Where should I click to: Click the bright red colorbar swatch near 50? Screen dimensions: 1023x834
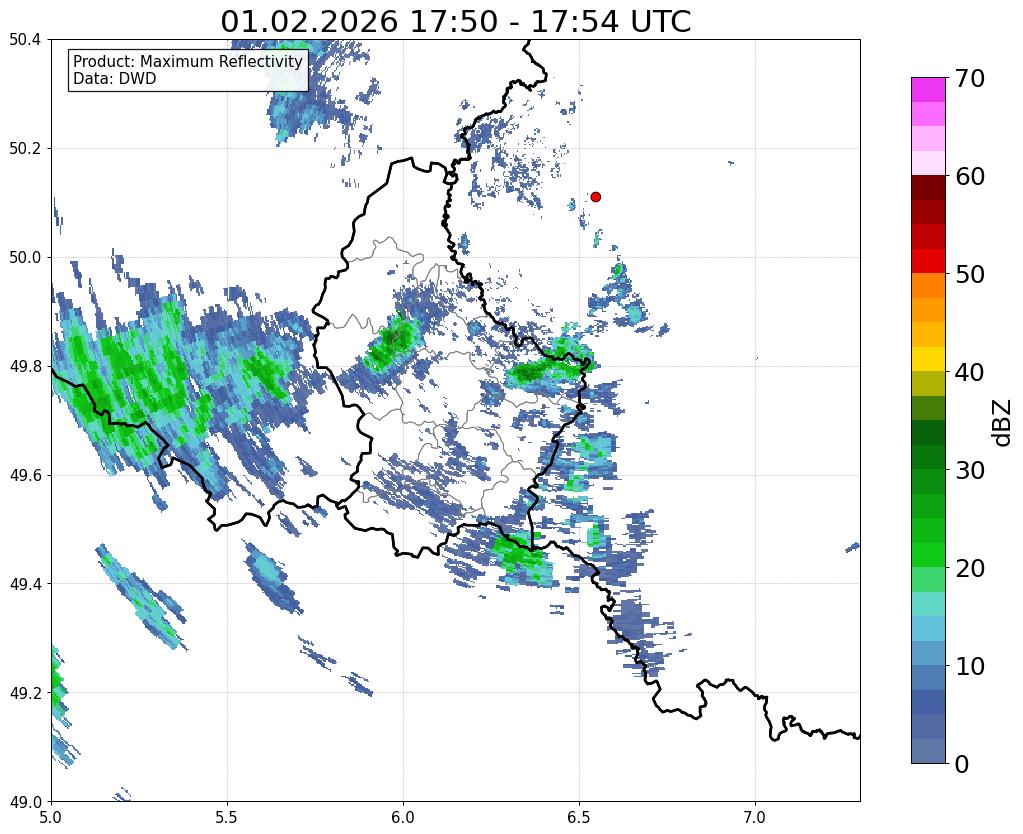tap(928, 261)
